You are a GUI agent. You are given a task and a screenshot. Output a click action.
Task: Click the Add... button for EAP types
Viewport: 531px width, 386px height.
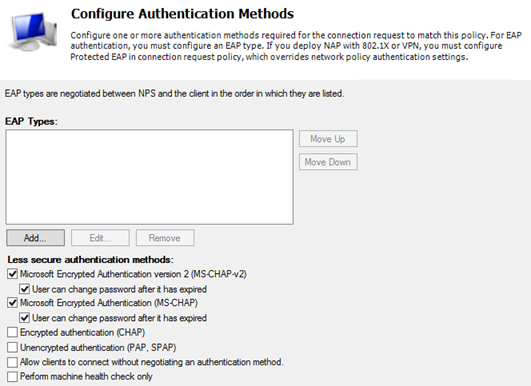tap(36, 238)
